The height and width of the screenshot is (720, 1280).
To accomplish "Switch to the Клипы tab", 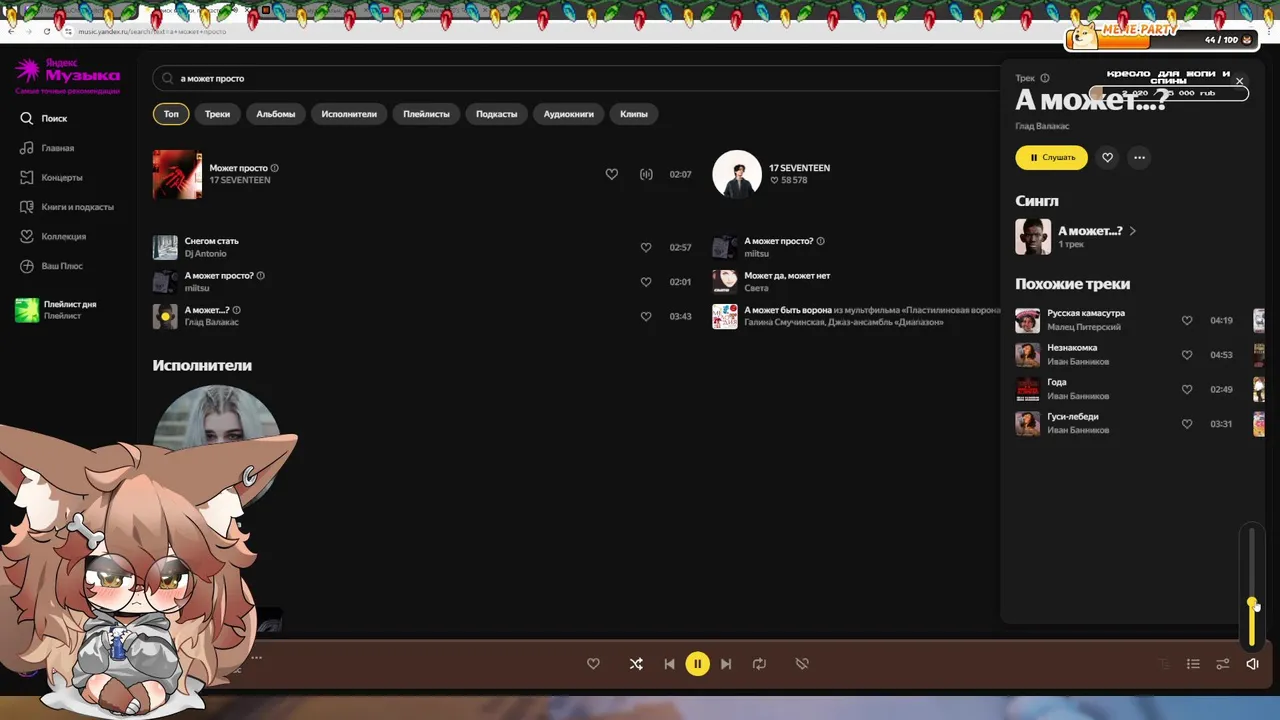I will [x=633, y=114].
